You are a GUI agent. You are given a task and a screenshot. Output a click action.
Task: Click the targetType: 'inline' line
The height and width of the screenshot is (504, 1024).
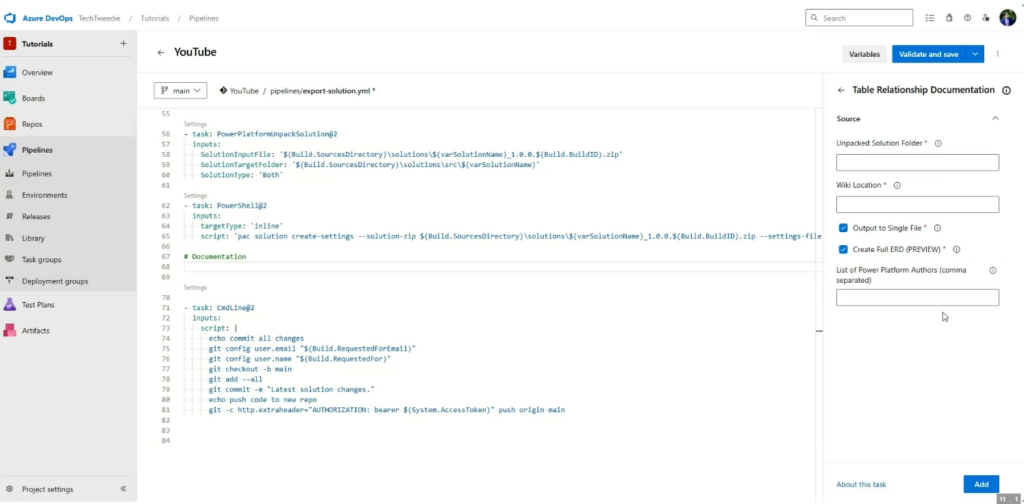pos(242,225)
